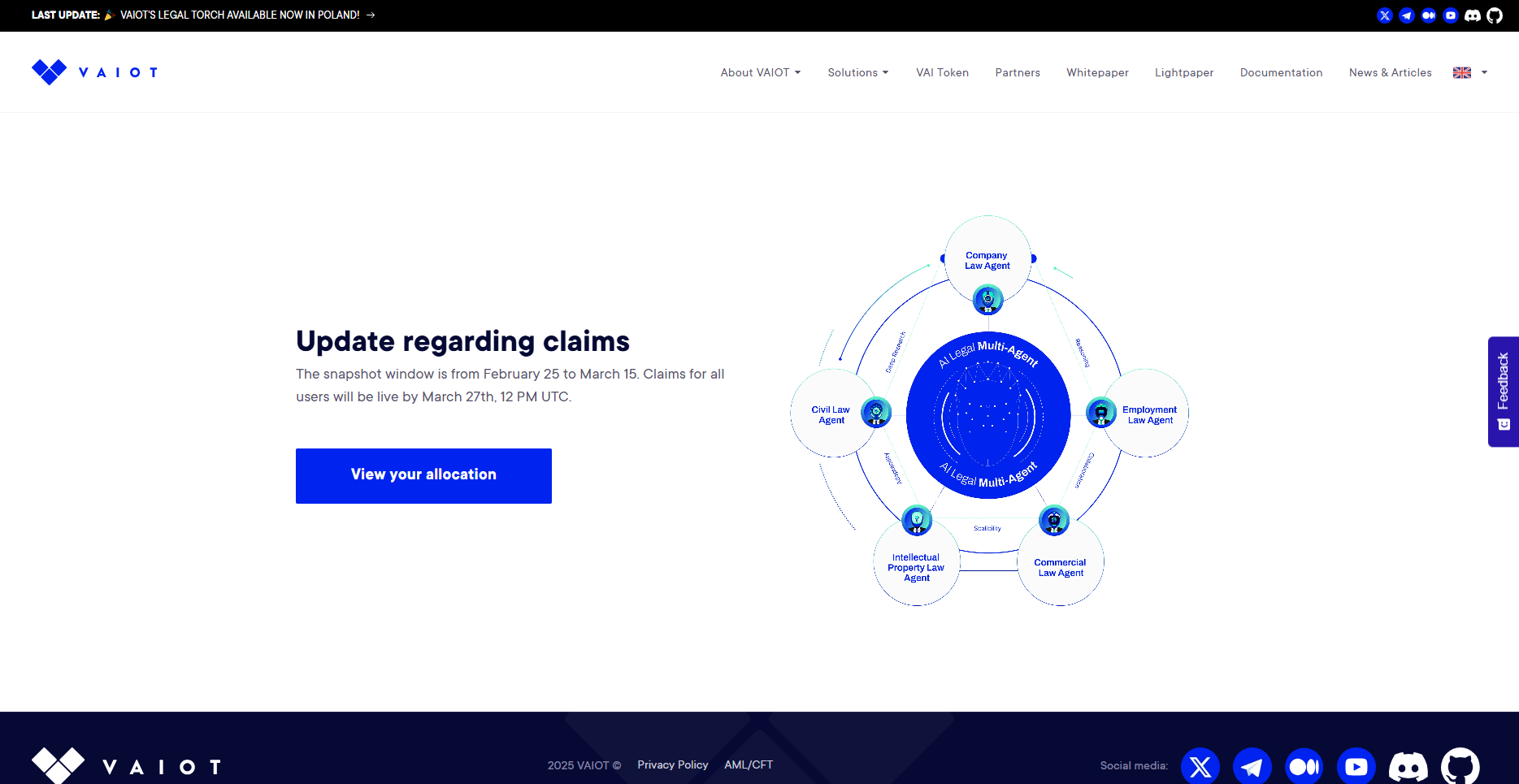Open Telegram icon in top bar
Screen dimensions: 1519x784
coord(1407,15)
